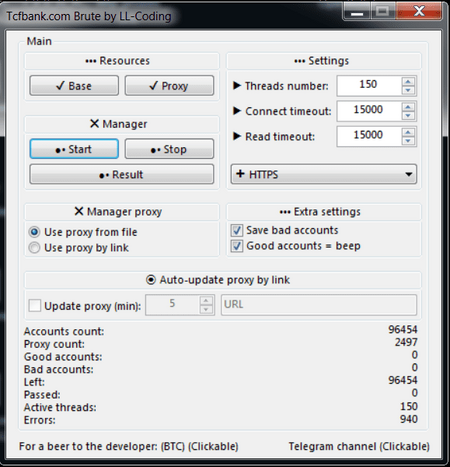This screenshot has height=467, width=450.
Task: Click down arrow of Update proxy minutes
Action: (206, 310)
